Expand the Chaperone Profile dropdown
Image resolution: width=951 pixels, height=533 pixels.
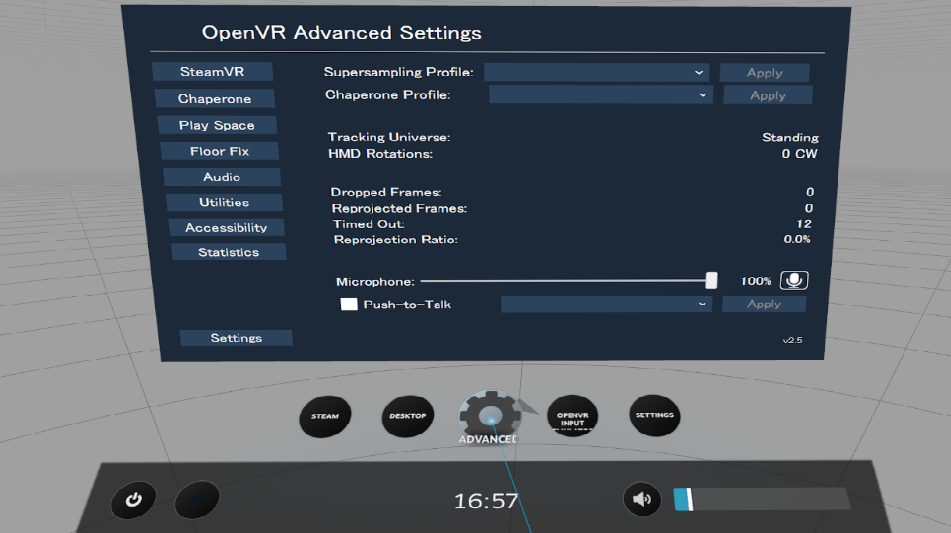(x=600, y=95)
